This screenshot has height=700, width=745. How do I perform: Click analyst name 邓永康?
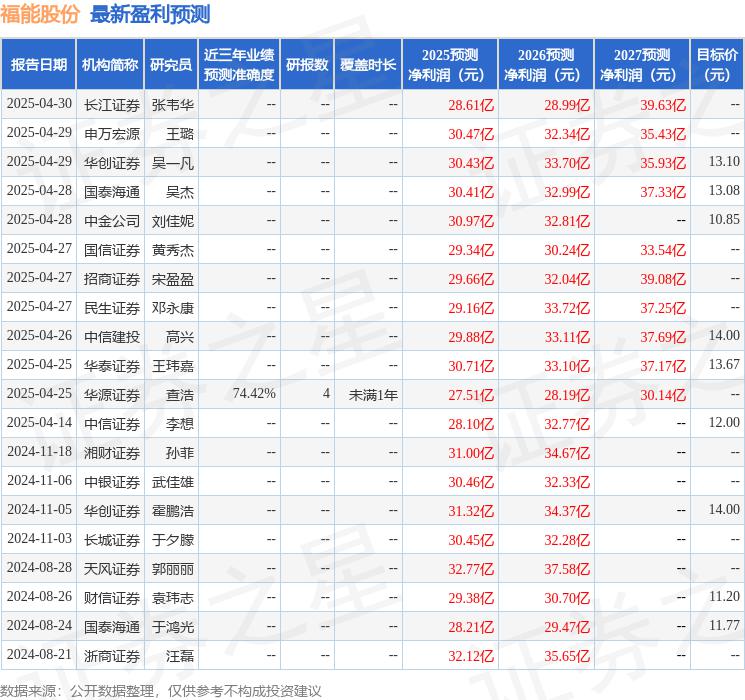pos(172,308)
